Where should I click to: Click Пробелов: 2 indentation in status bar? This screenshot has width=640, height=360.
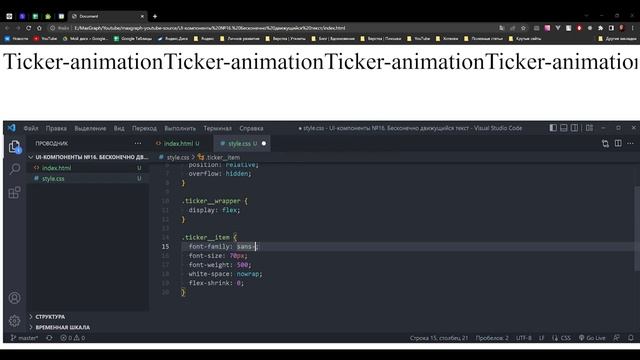click(492, 338)
